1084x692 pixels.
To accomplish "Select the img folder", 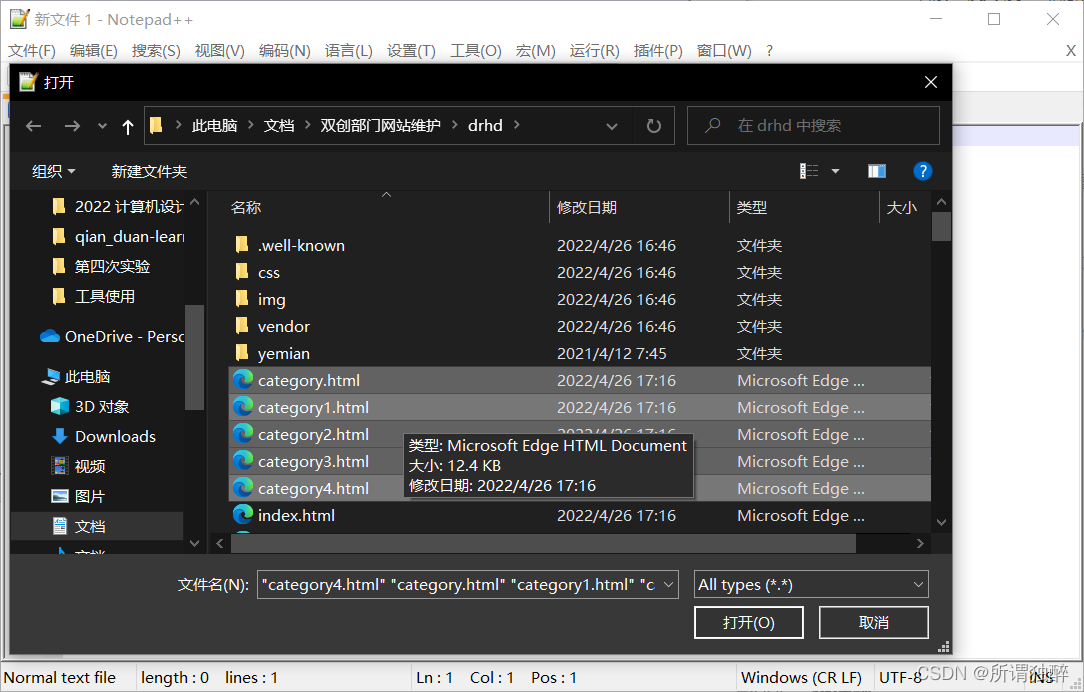I will (x=579, y=299).
